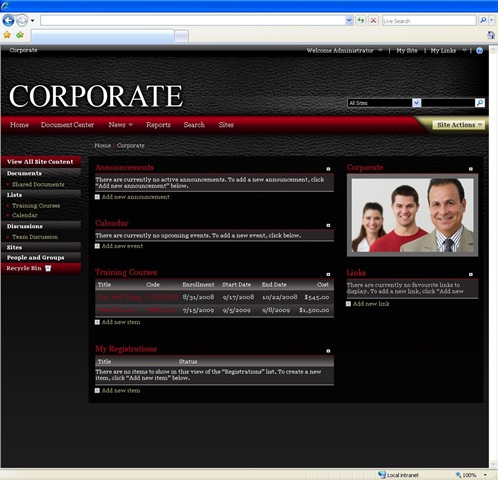Click the site search text field
This screenshot has width=498, height=480.
pyautogui.click(x=448, y=103)
